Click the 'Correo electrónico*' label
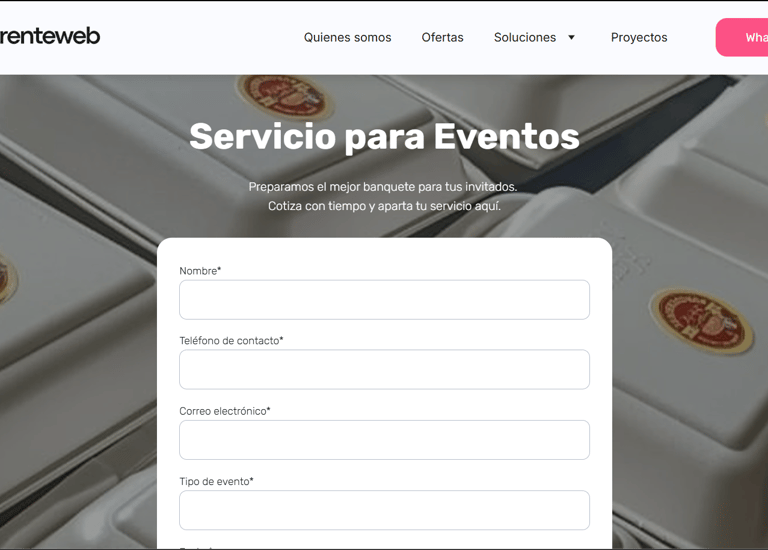Screen dimensions: 768x550 click(x=225, y=411)
